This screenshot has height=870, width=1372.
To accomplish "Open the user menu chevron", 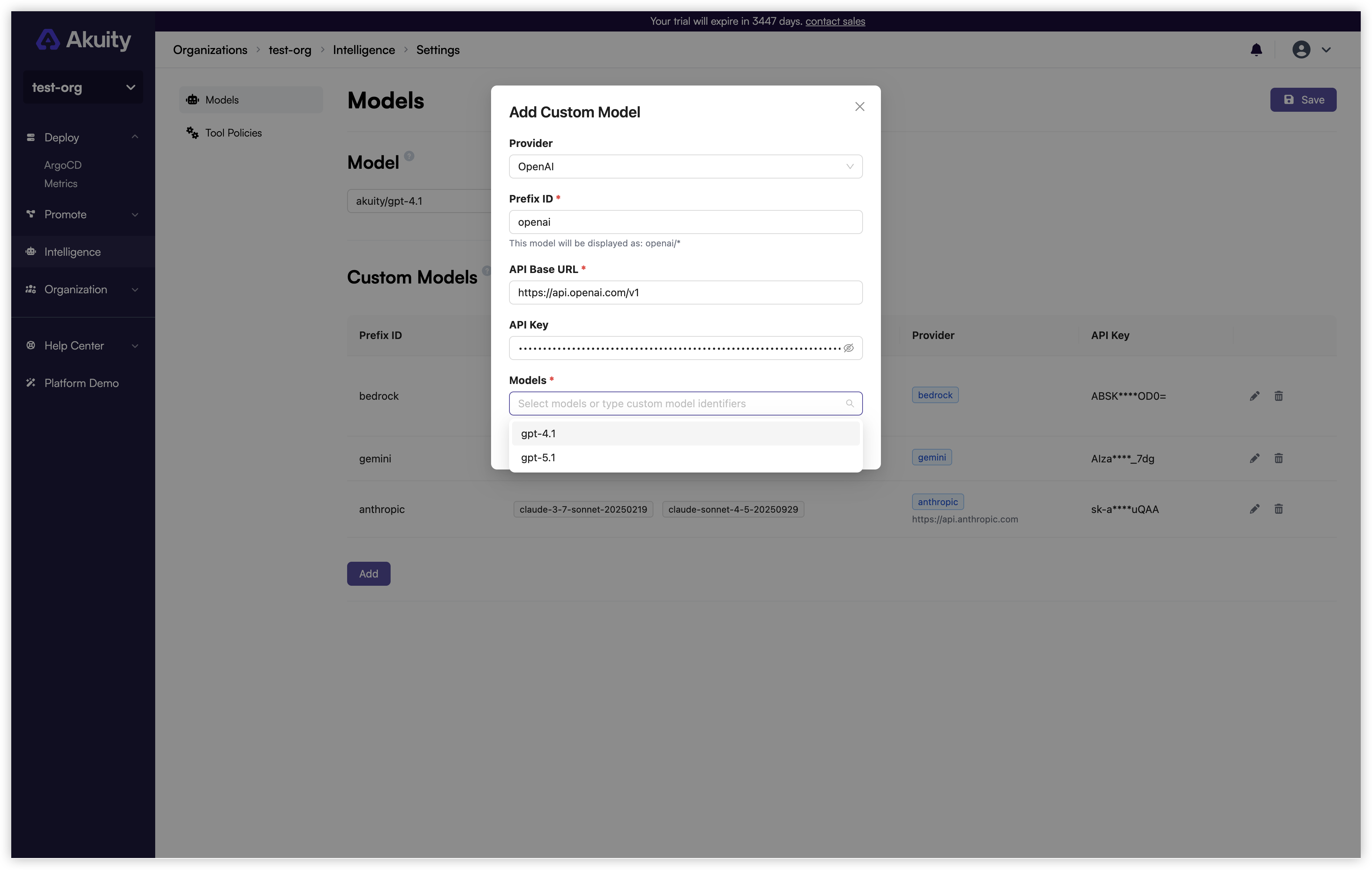I will coord(1326,50).
